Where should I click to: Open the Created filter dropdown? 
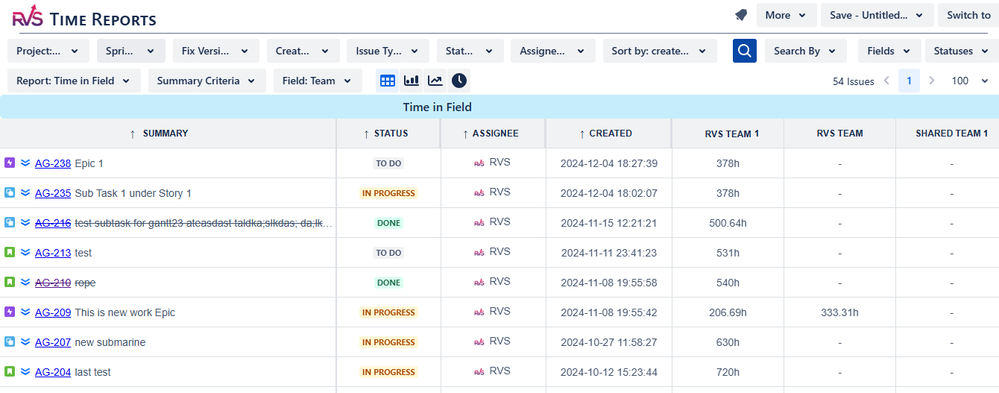(x=303, y=51)
